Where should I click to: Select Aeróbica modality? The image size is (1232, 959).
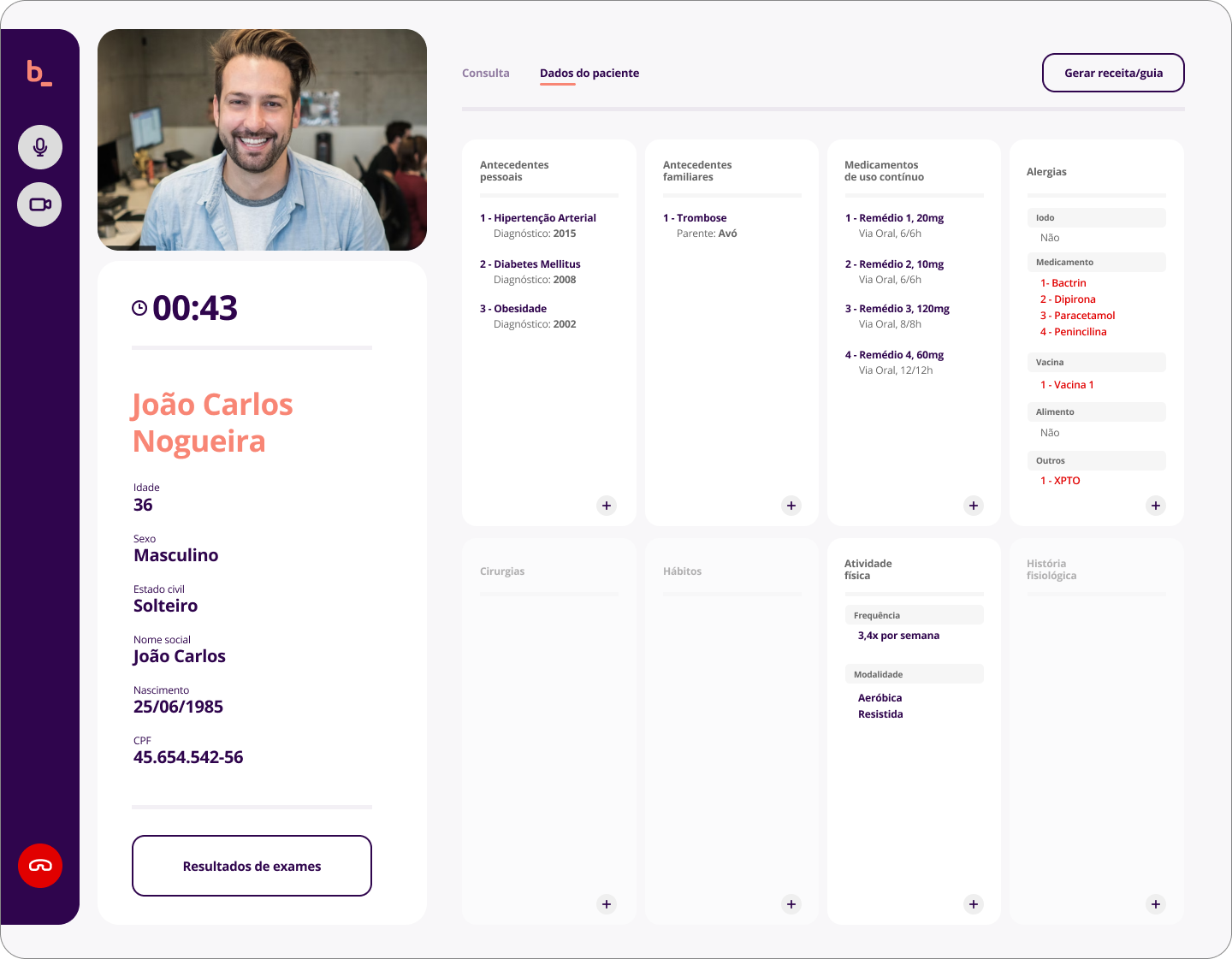pyautogui.click(x=880, y=698)
